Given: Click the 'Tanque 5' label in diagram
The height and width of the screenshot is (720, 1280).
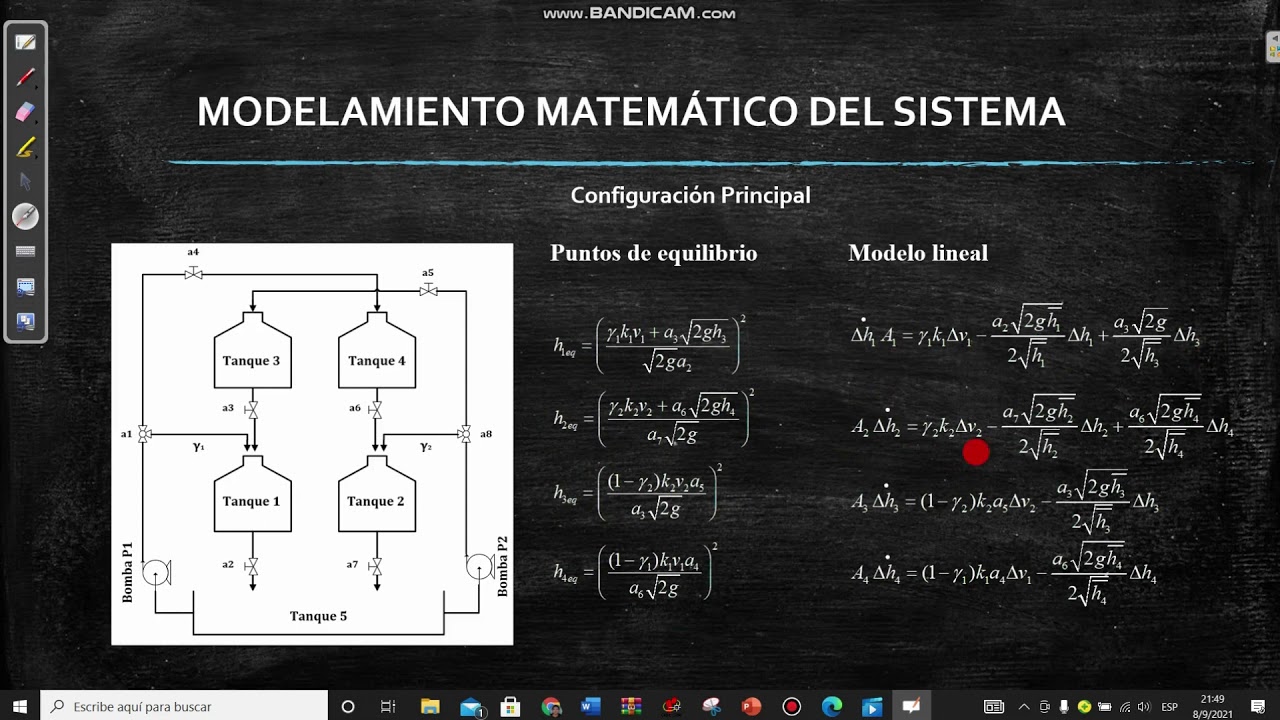Looking at the screenshot, I should (318, 616).
